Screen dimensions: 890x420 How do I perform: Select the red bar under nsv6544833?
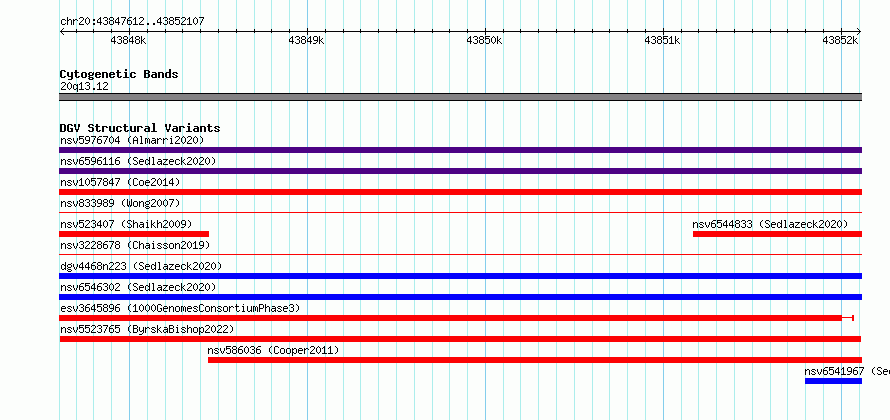(x=777, y=234)
